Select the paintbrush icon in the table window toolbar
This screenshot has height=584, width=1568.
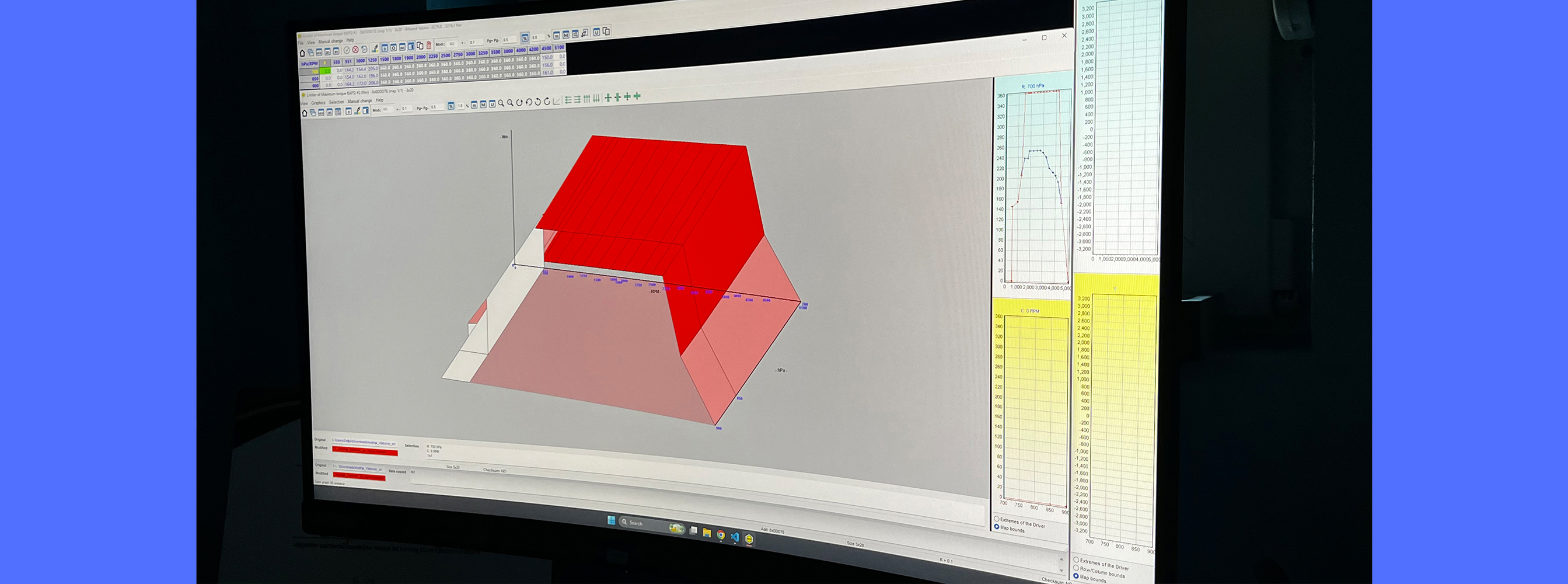coord(375,48)
